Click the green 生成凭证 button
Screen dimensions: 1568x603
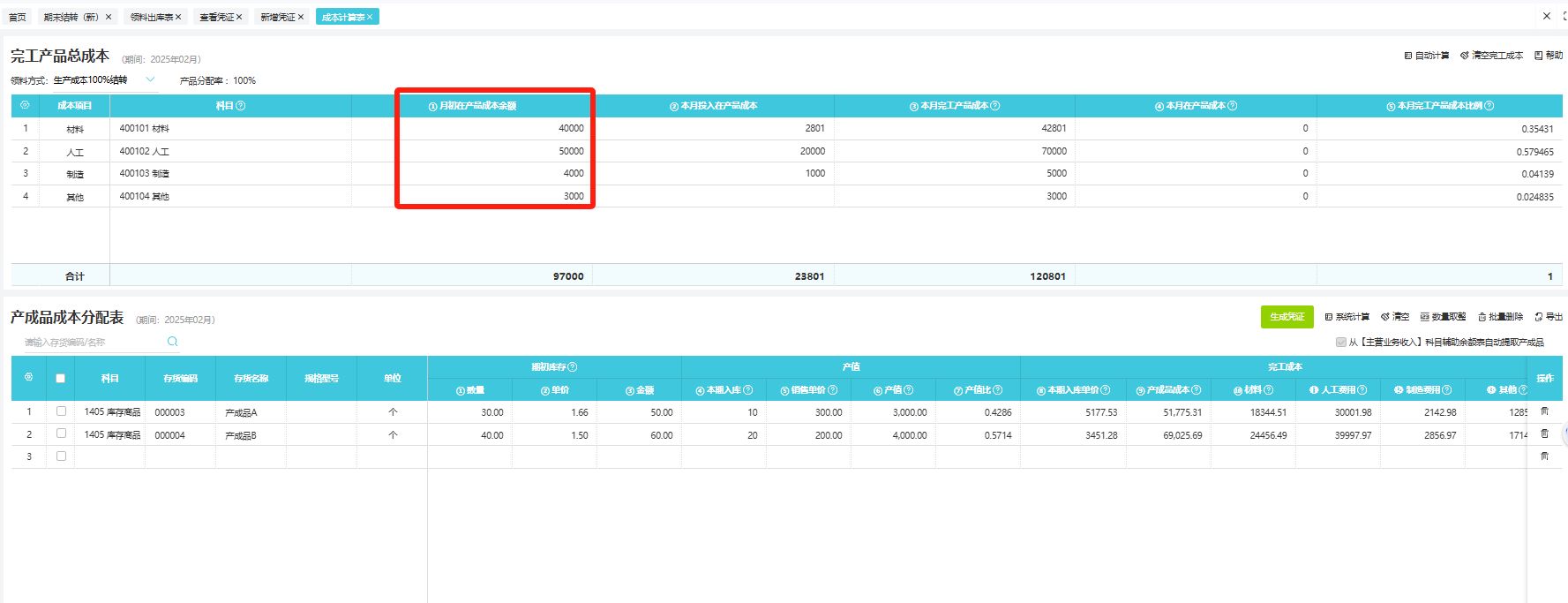coord(1287,317)
